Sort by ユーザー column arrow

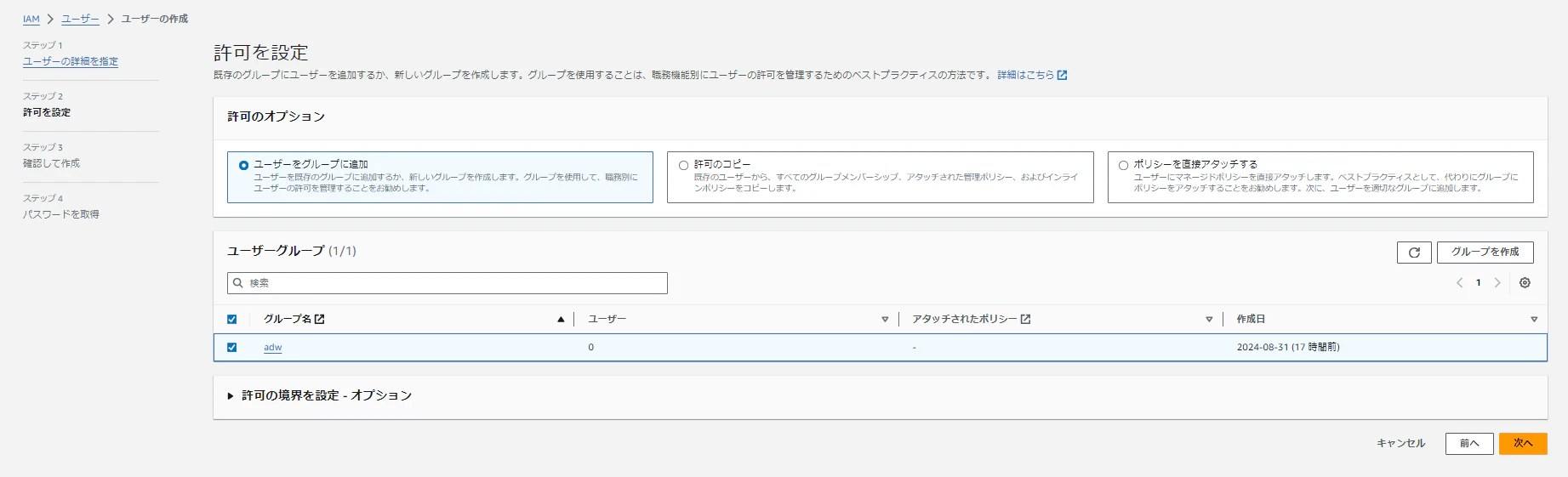coord(885,320)
